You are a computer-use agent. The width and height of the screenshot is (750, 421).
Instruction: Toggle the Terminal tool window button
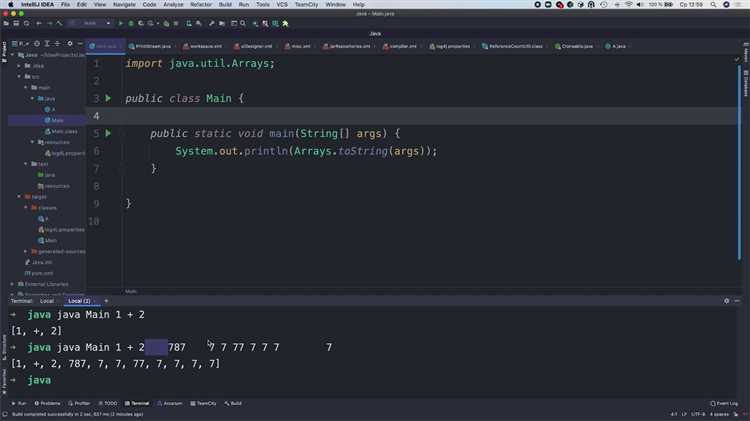pos(137,403)
